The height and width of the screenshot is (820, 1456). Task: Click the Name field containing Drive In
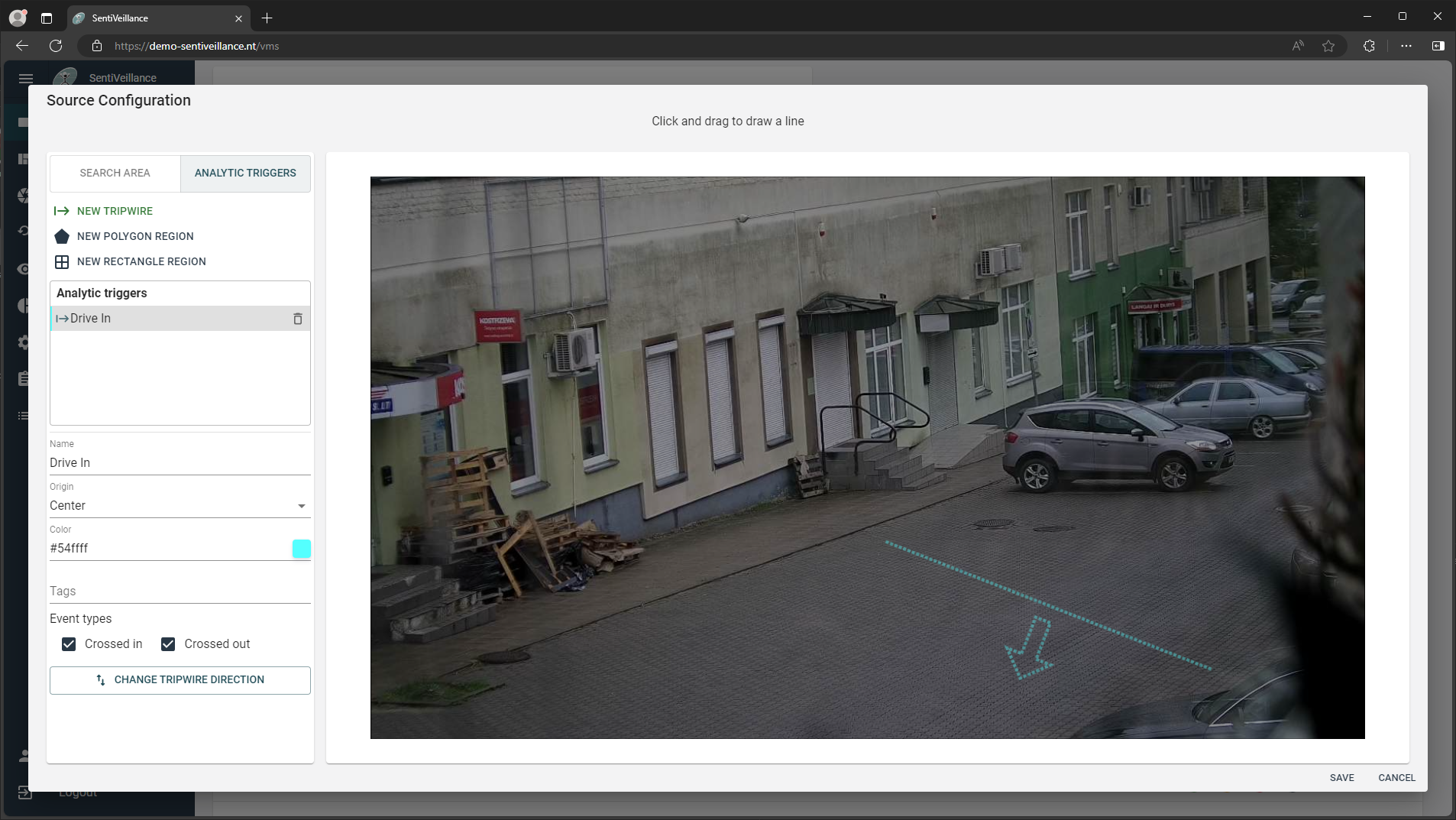(x=180, y=462)
